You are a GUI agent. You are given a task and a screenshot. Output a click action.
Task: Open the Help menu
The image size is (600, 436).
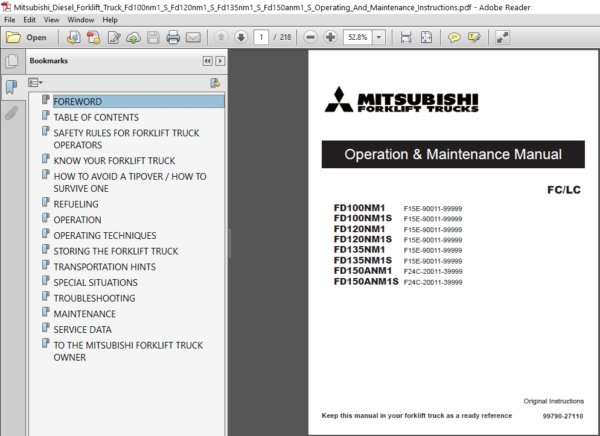110,20
